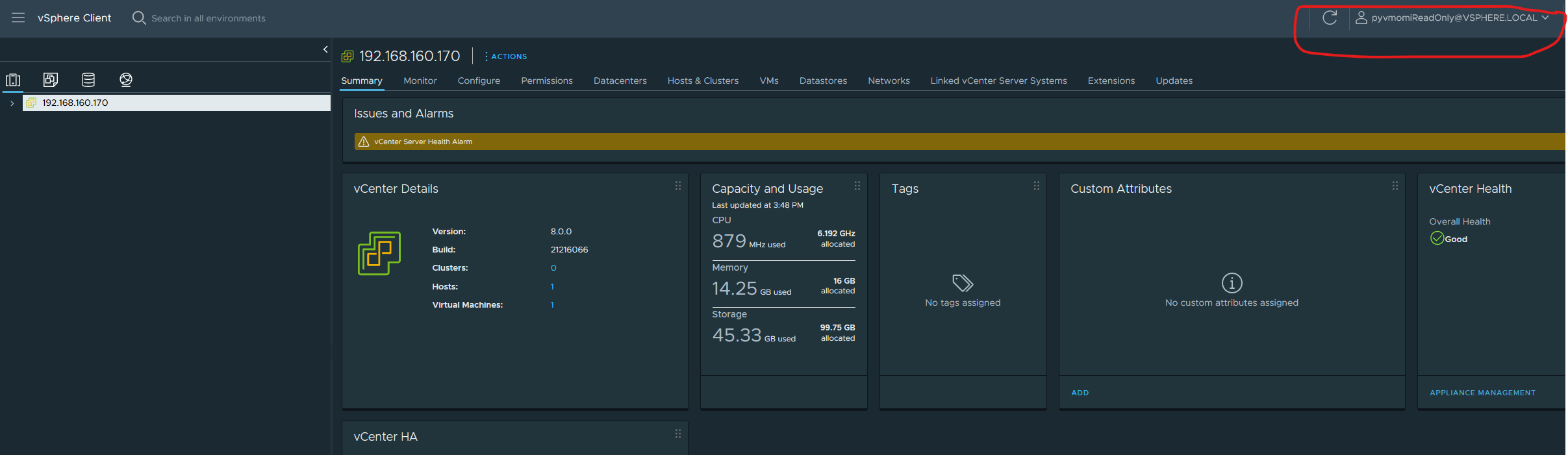Click the vCenter Server Health Alarm banner
This screenshot has height=455, width=1568.
[x=960, y=141]
